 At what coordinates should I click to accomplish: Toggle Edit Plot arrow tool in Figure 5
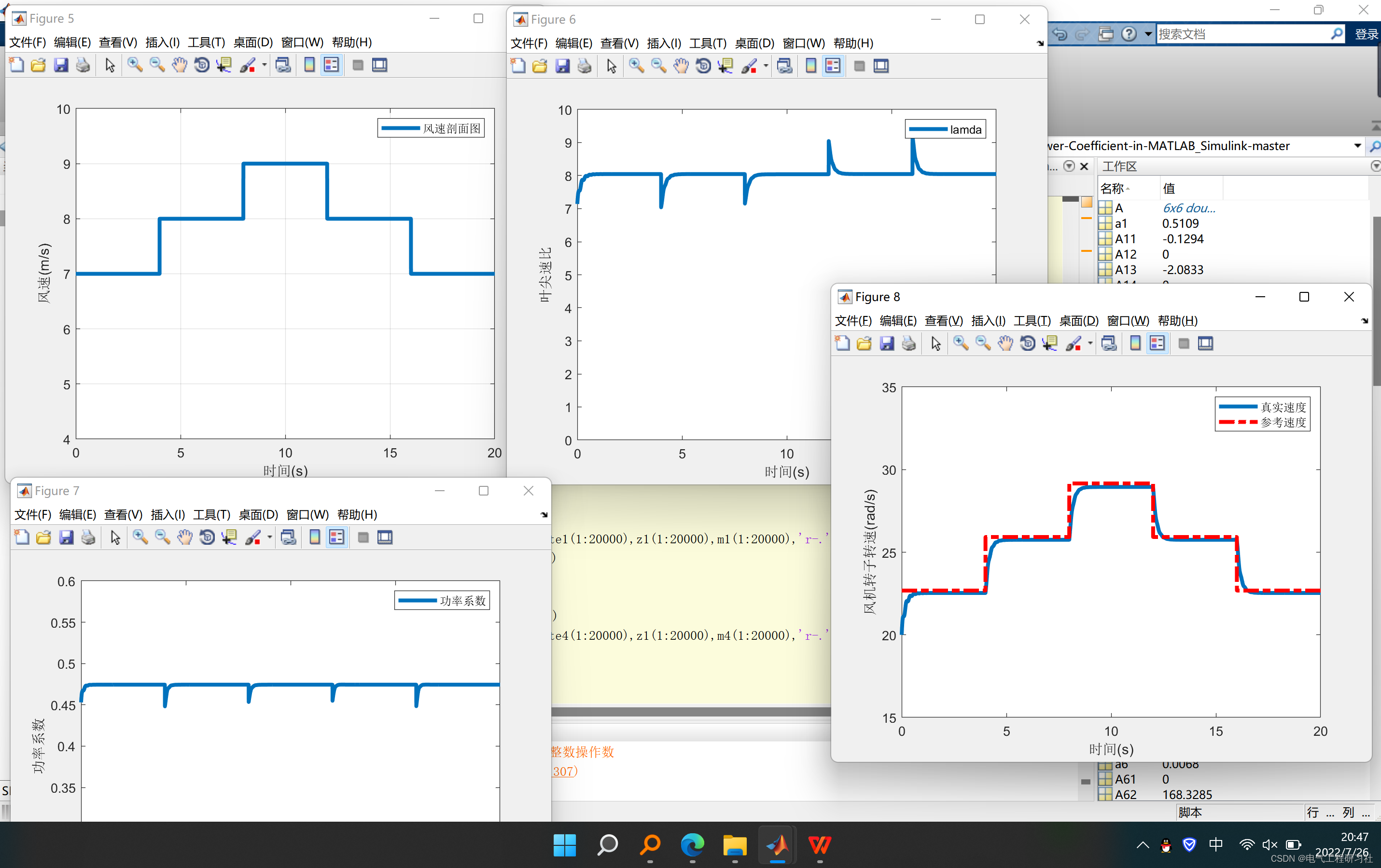110,65
